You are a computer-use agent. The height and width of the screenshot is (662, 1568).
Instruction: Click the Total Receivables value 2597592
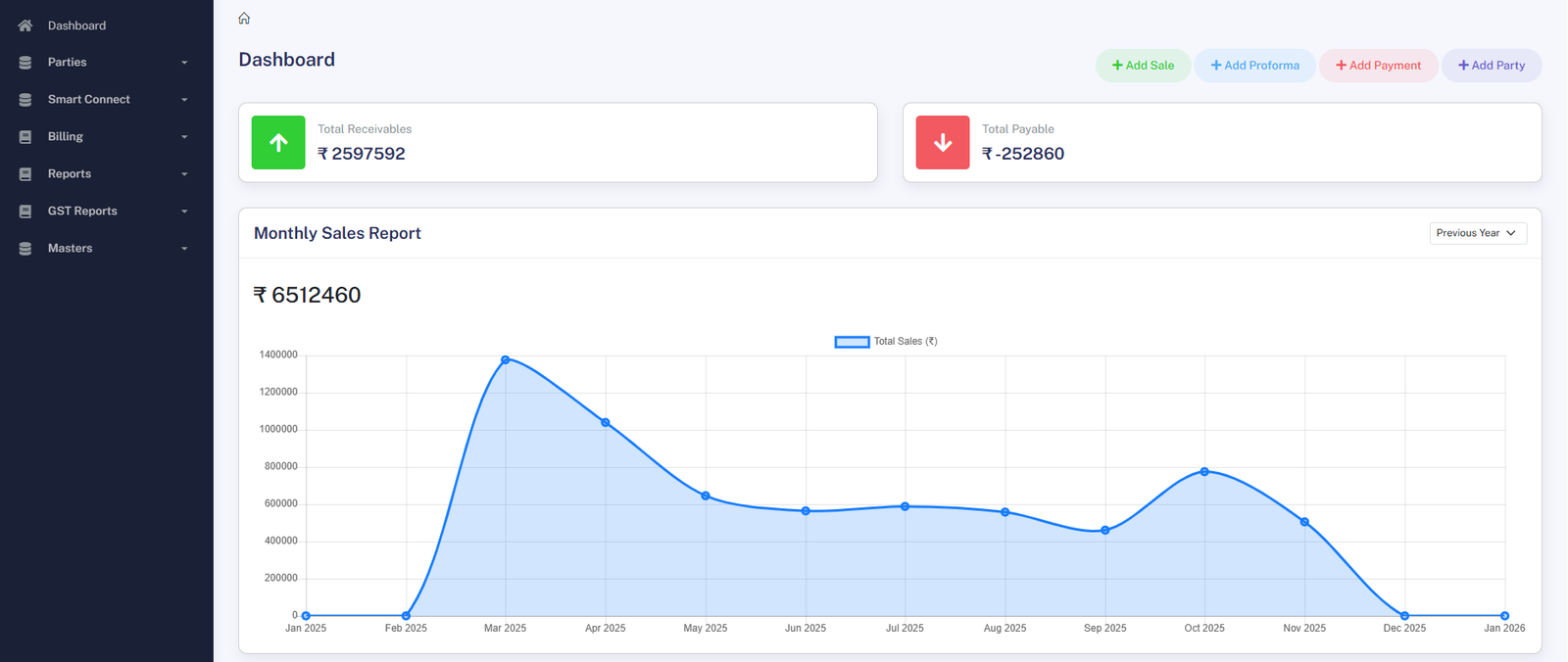click(362, 154)
